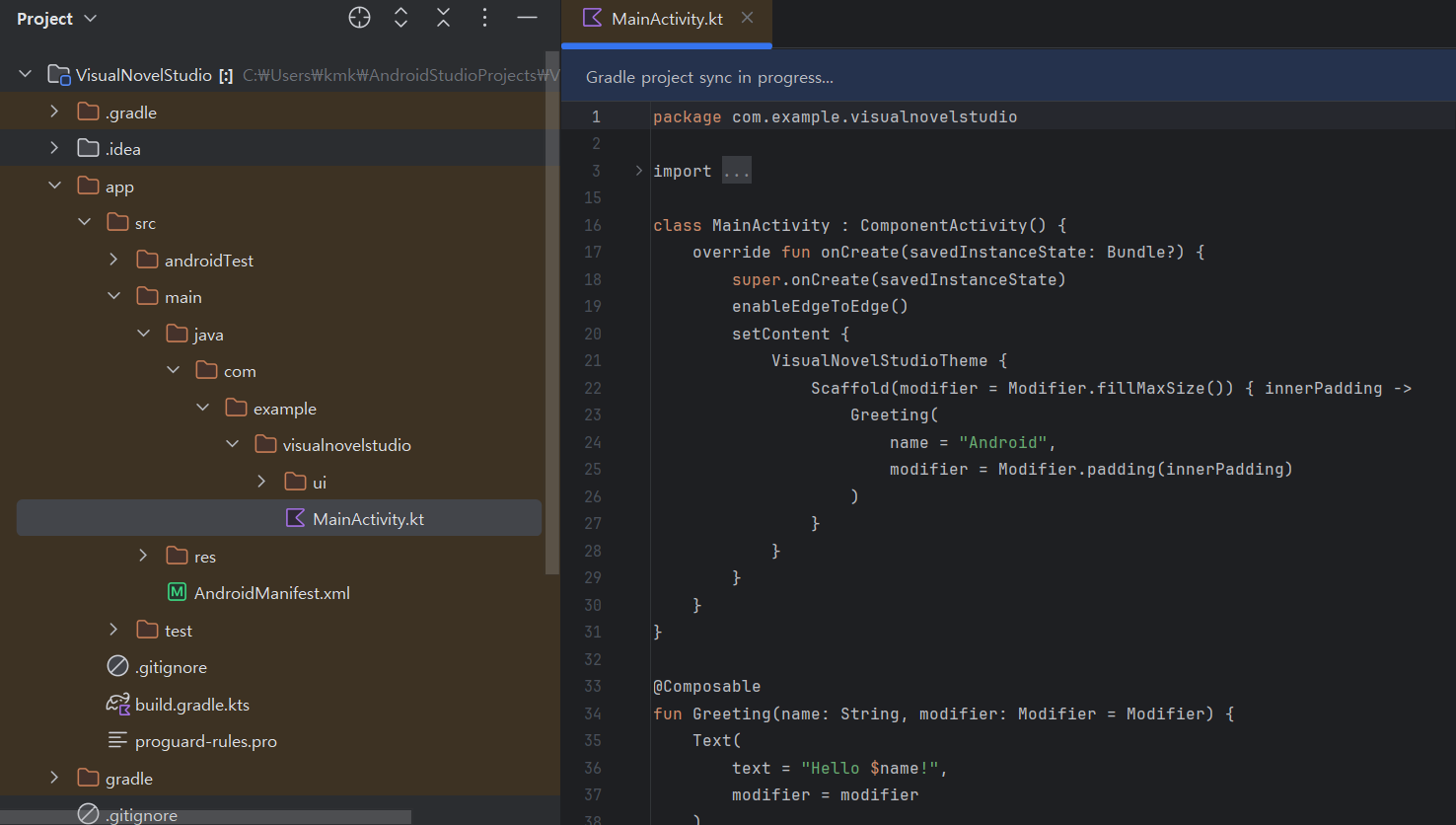Open the Project panel options menu
This screenshot has height=825, width=1456.
coord(484,18)
